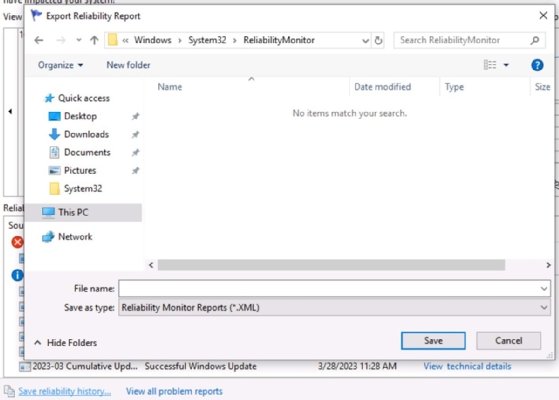The width and height of the screenshot is (559, 400).
Task: Open the Save as type dropdown
Action: (x=334, y=308)
